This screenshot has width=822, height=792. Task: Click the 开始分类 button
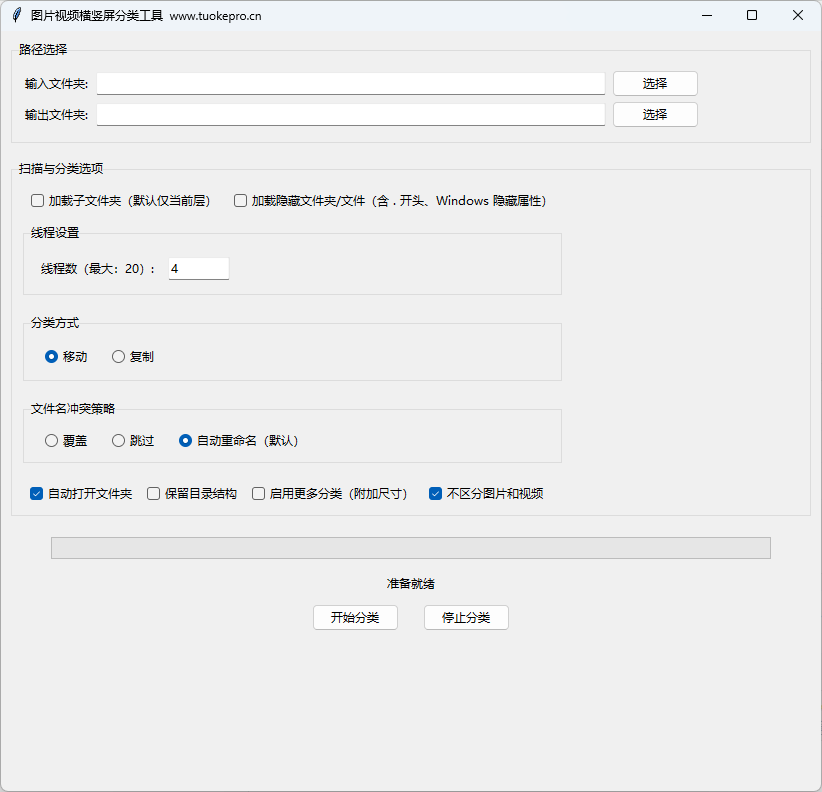pos(355,618)
